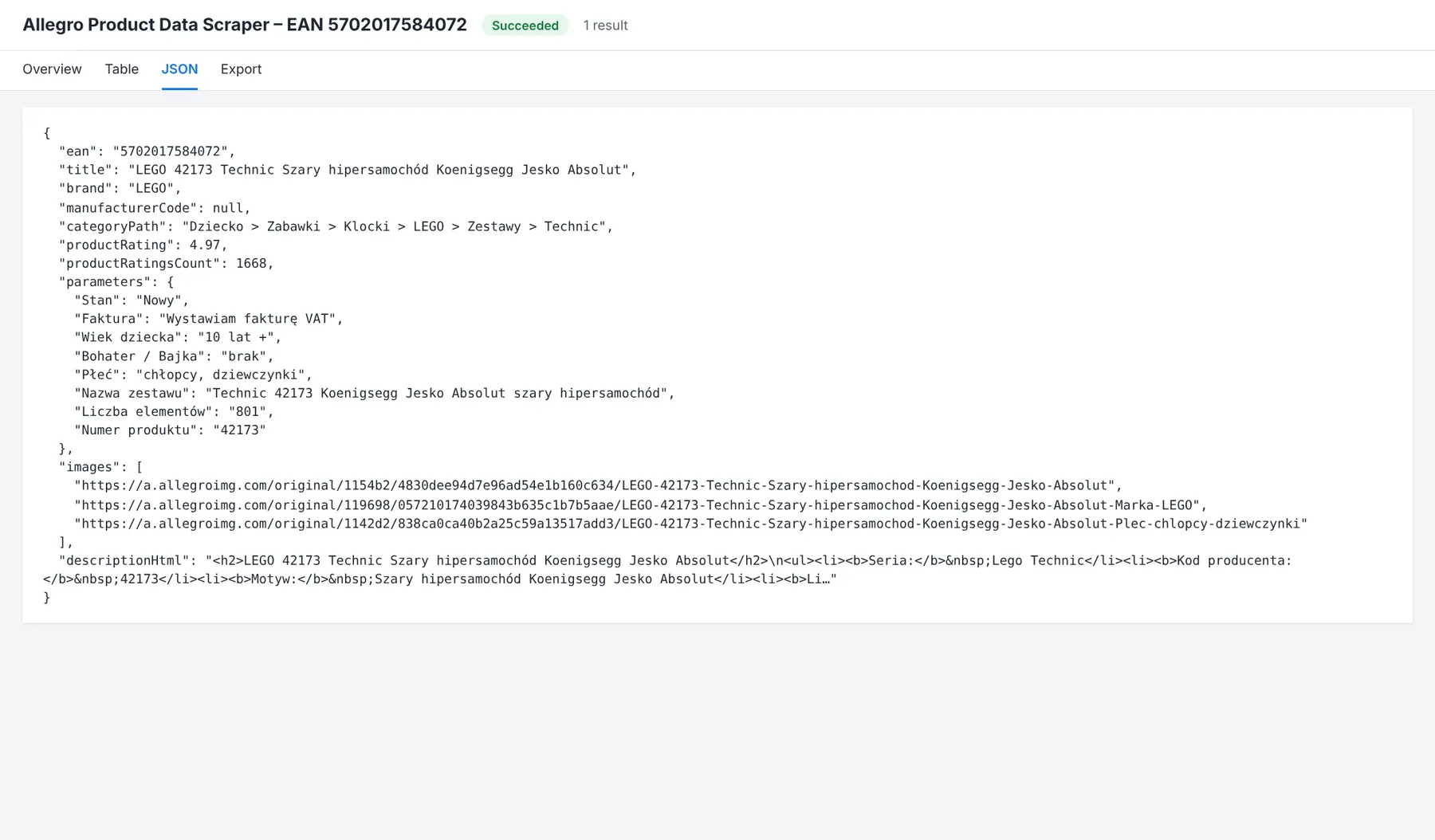This screenshot has height=840, width=1435.
Task: Click the image URL ending in Marka-LEGO
Action: [641, 505]
